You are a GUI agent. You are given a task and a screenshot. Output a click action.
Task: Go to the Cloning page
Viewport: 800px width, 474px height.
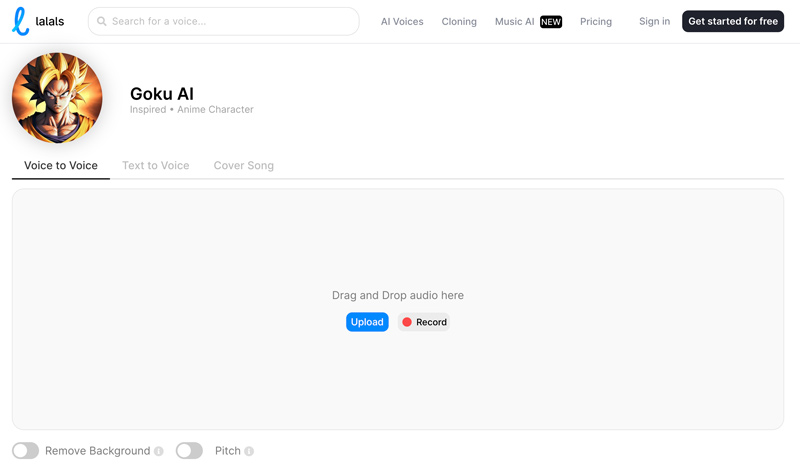[459, 21]
